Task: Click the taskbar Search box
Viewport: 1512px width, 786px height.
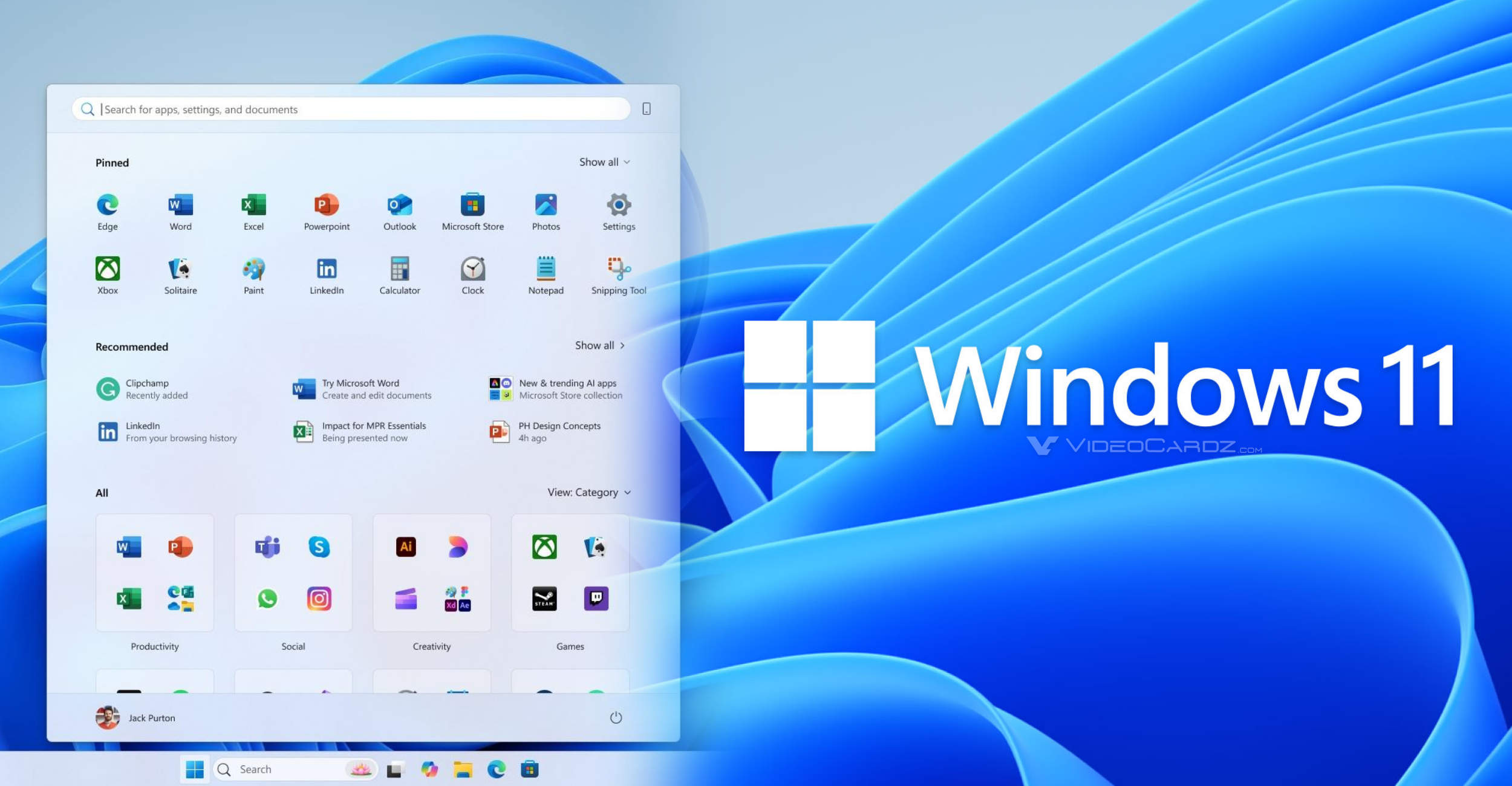Action: tap(296, 770)
